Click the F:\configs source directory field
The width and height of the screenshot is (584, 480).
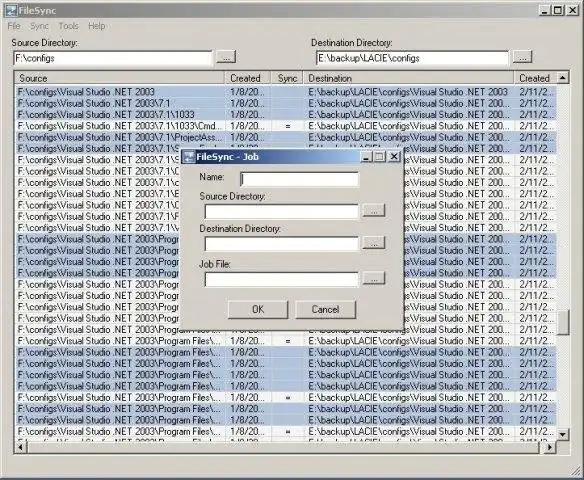pyautogui.click(x=113, y=58)
